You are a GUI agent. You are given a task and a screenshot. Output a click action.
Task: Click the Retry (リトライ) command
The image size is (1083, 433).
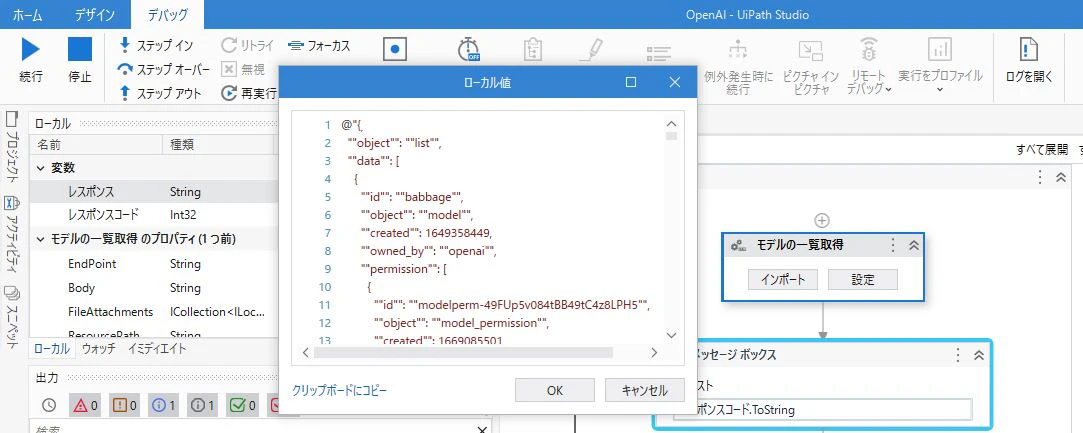tap(247, 46)
